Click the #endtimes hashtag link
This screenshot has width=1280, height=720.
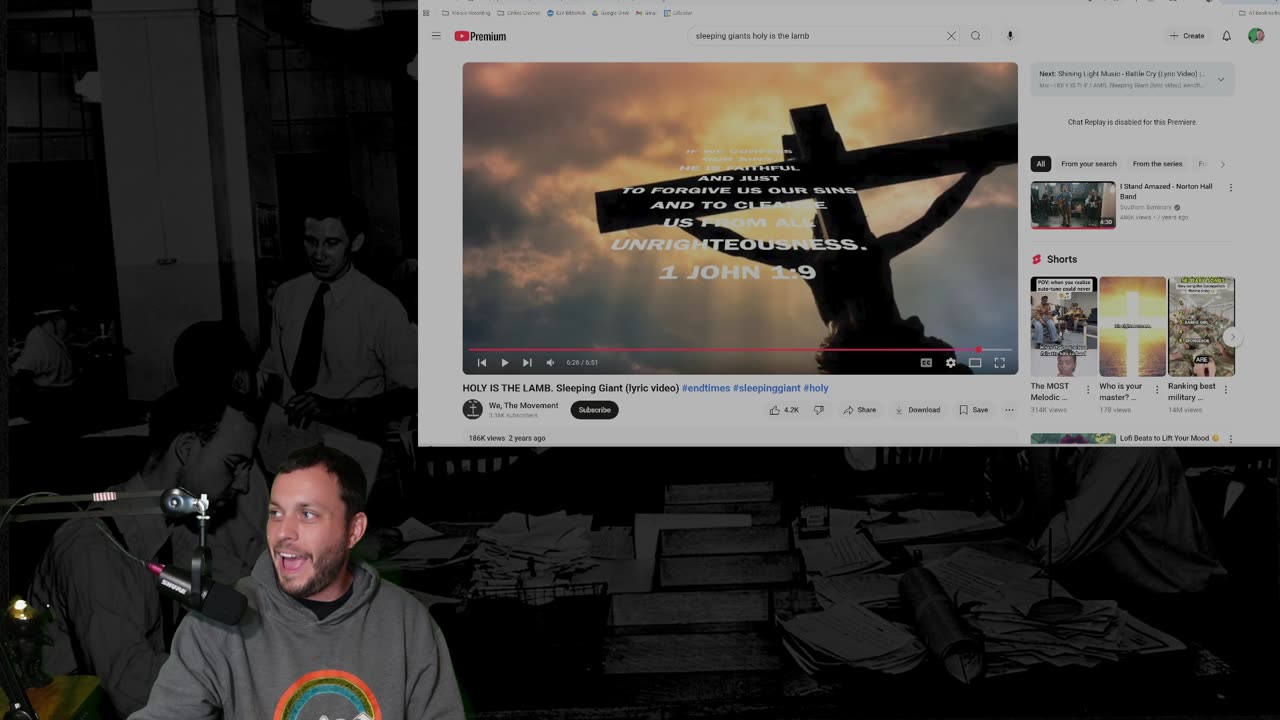pyautogui.click(x=706, y=388)
